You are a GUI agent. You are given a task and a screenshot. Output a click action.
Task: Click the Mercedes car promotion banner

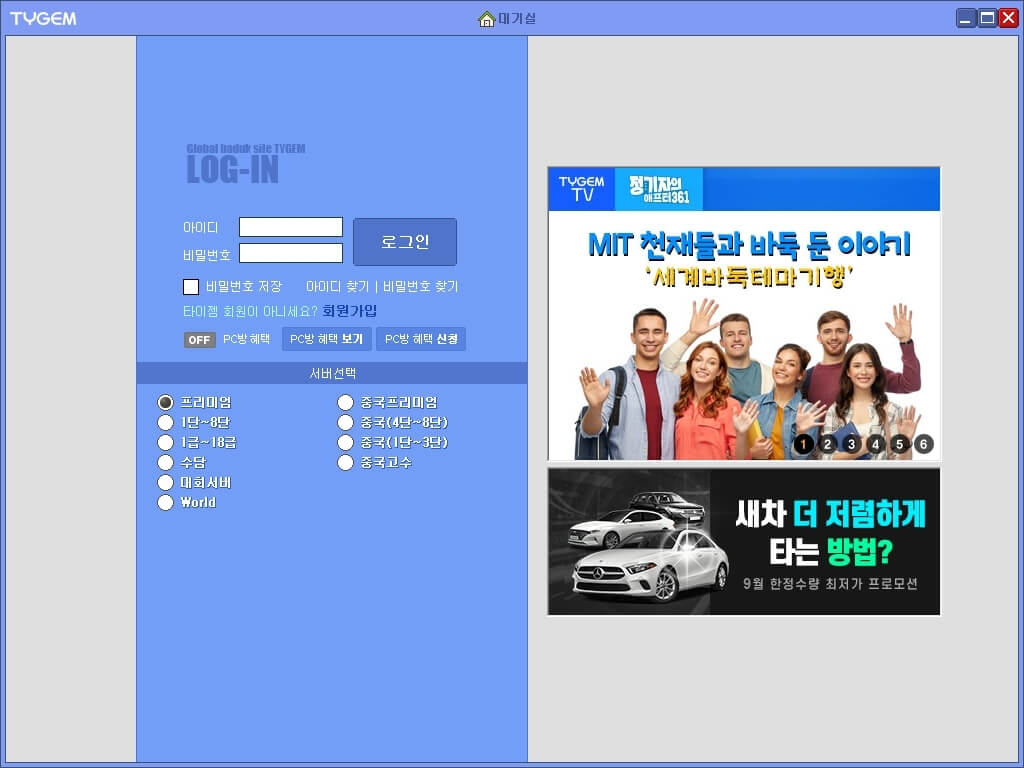pos(744,540)
